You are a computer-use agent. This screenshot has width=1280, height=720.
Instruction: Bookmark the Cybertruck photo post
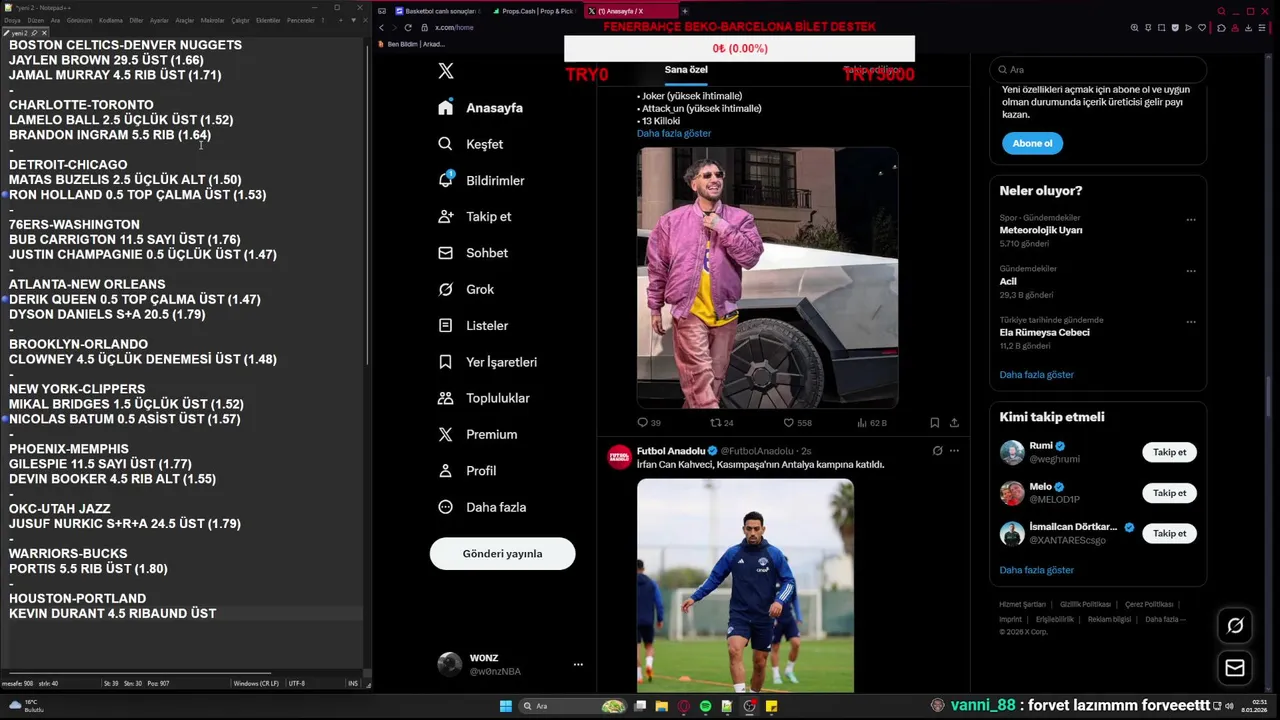pyautogui.click(x=934, y=423)
